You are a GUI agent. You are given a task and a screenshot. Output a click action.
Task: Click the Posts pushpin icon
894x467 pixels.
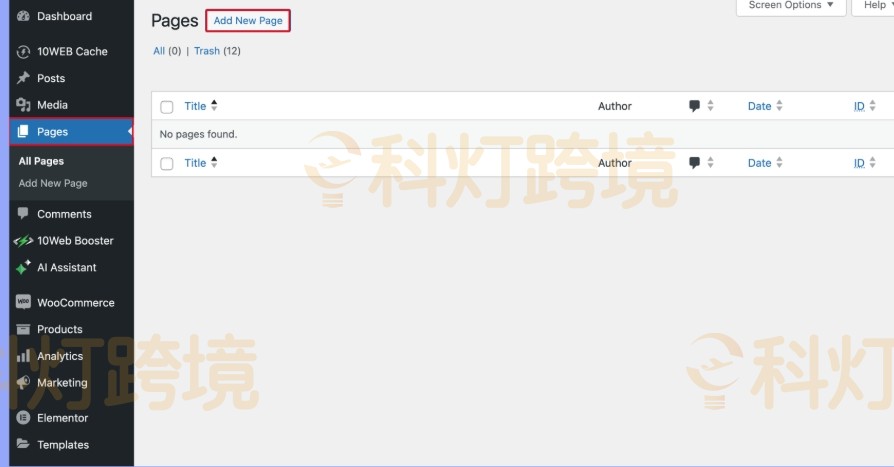[23, 78]
